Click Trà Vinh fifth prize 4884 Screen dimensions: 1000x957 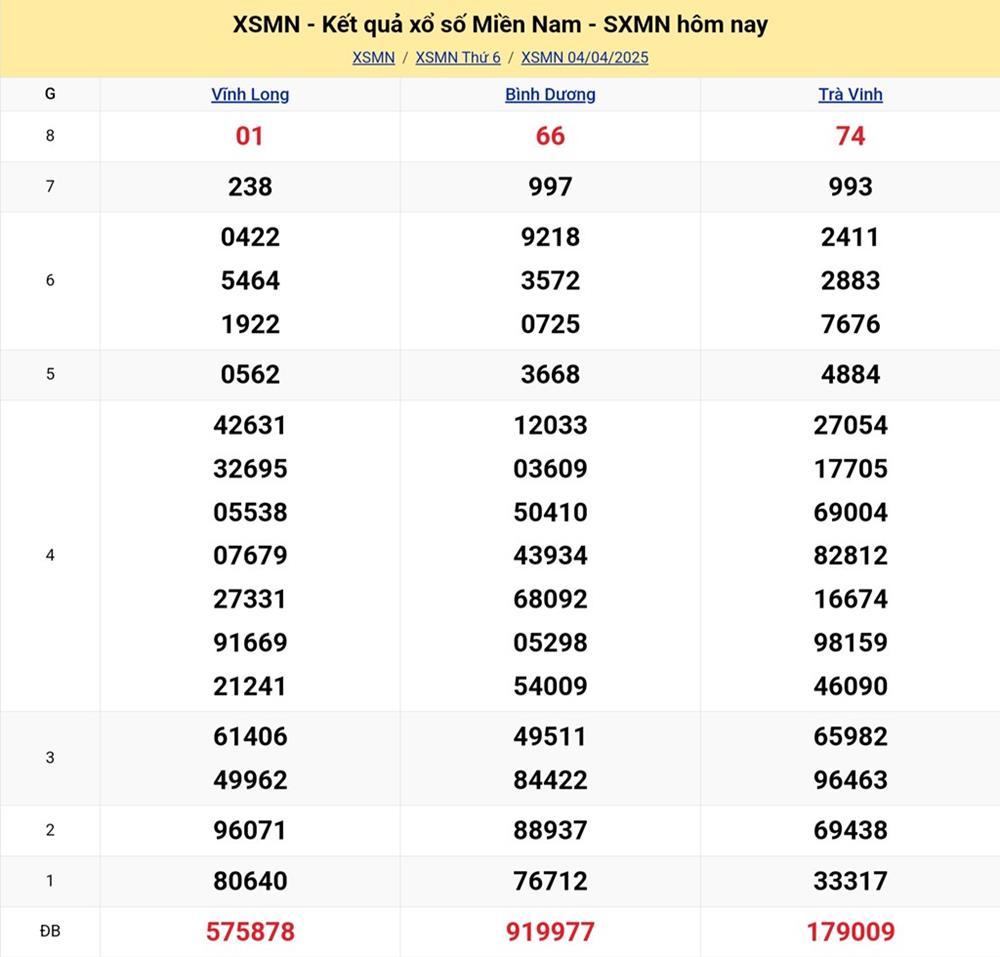tap(850, 375)
